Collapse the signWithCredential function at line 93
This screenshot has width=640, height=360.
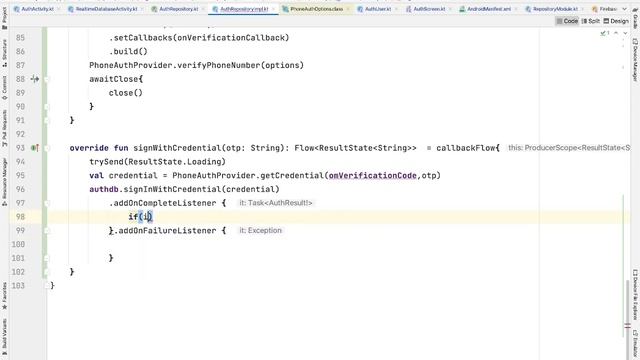[x=47, y=148]
